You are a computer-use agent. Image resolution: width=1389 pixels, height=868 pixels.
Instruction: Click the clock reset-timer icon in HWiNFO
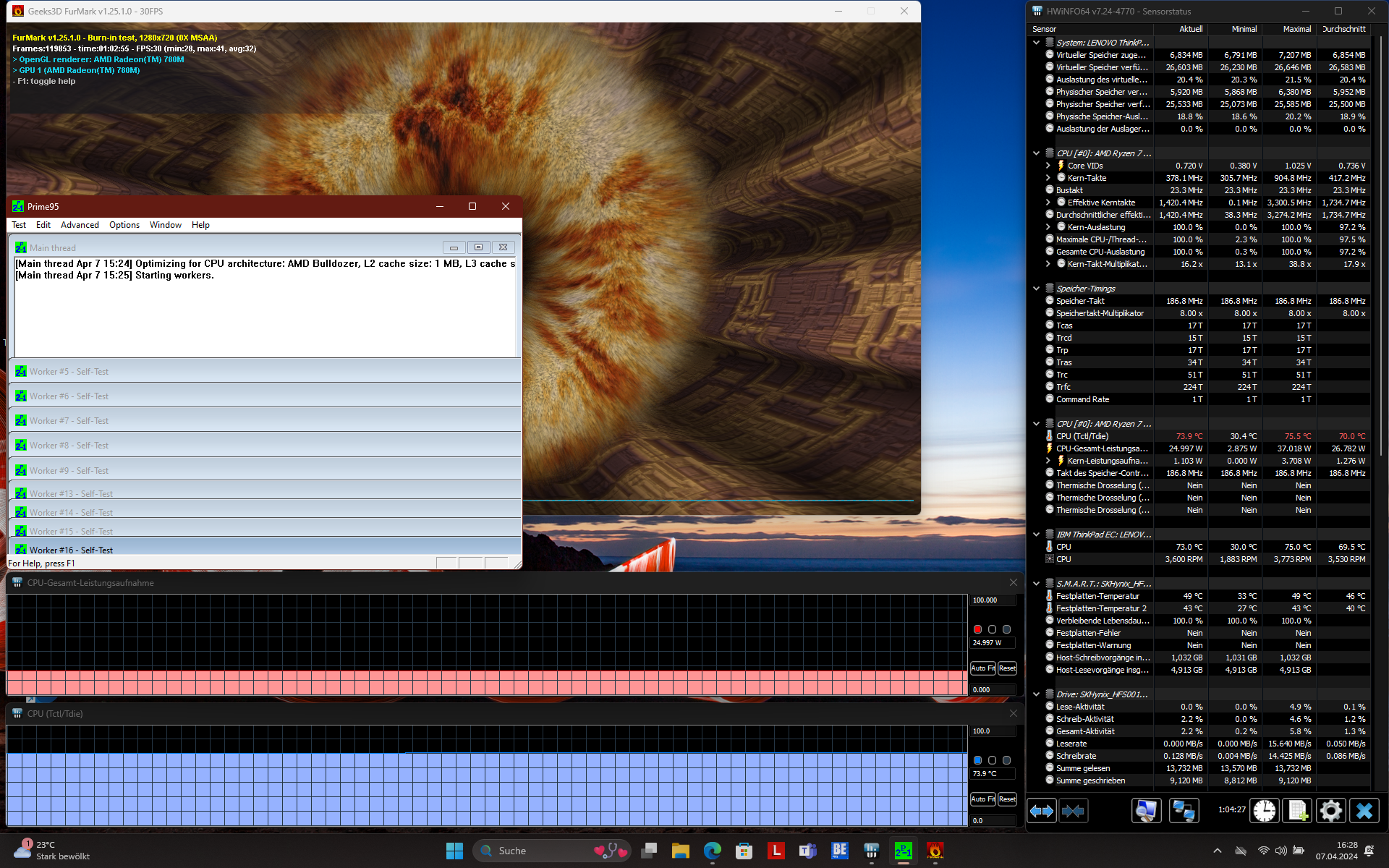1264,811
